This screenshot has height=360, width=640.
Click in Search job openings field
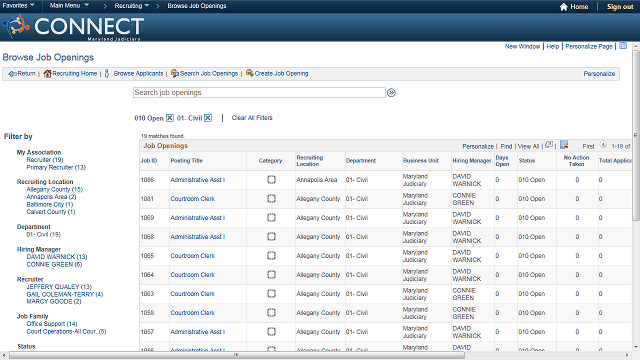[259, 93]
